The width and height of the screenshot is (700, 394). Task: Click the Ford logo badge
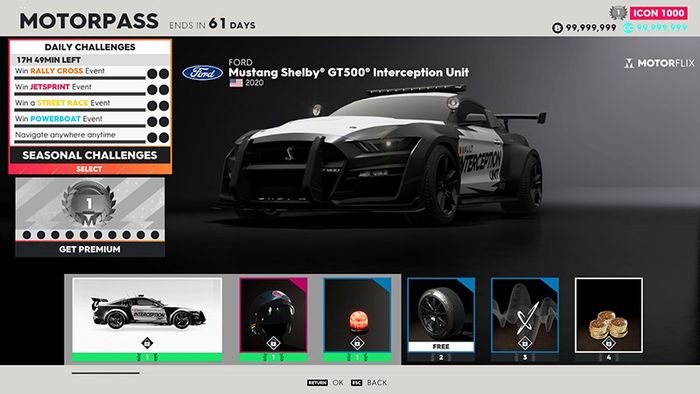[x=203, y=73]
